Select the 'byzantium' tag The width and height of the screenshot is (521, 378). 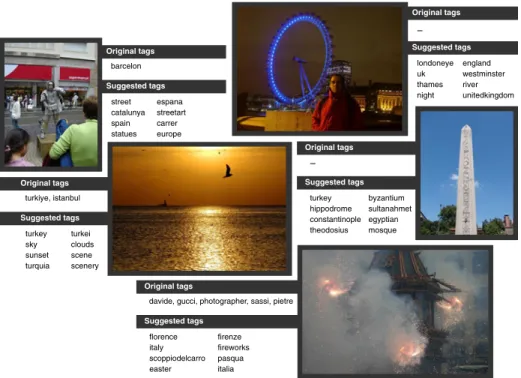click(386, 198)
